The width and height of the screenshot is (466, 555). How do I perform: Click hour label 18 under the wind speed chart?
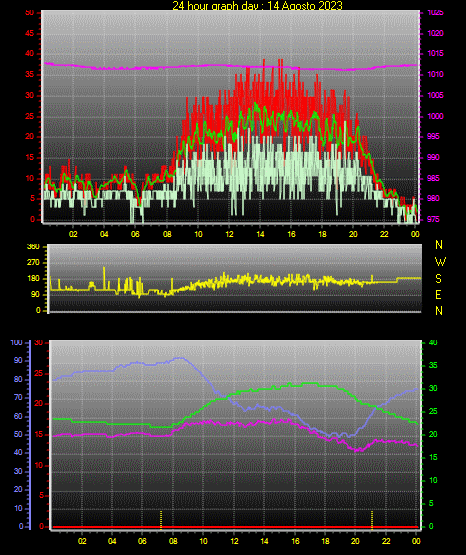322,234
